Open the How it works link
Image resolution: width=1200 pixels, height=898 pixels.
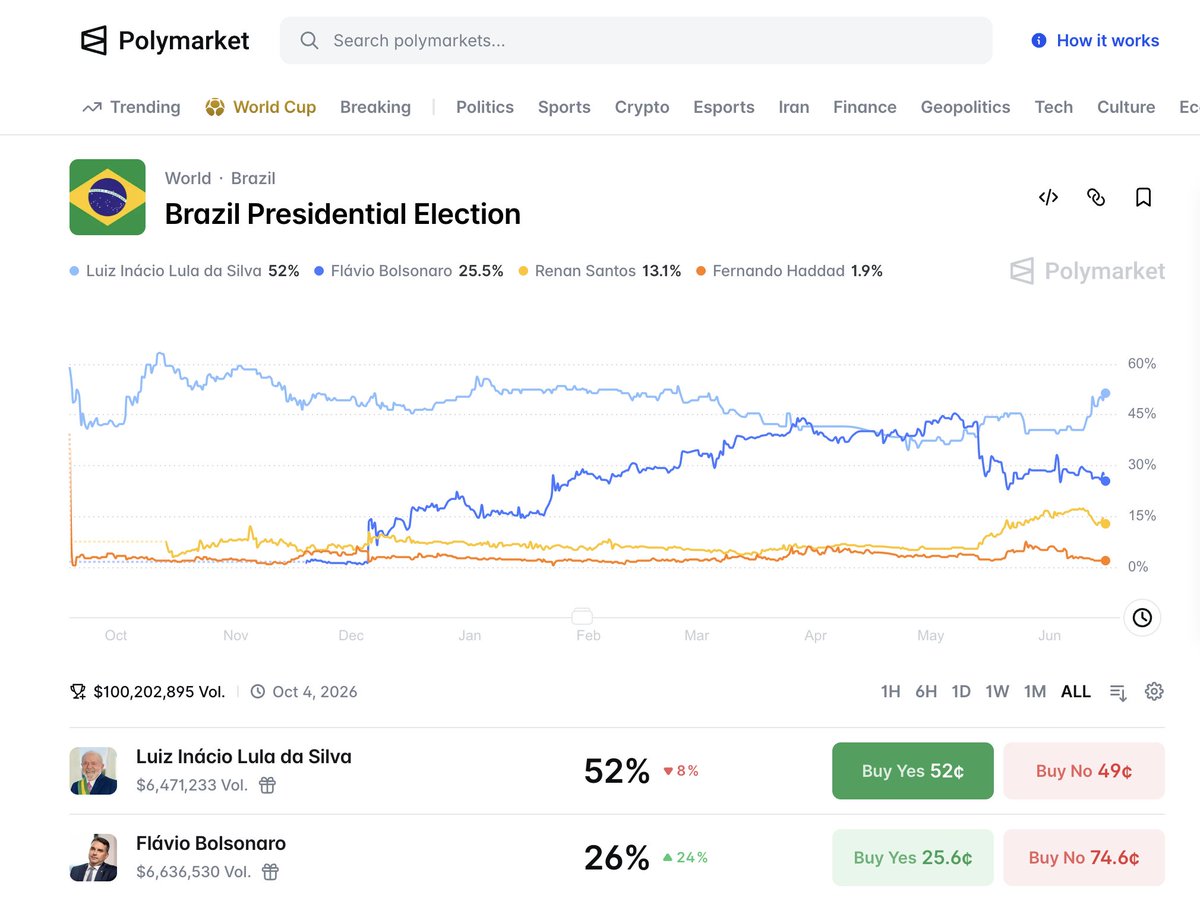click(x=1095, y=41)
